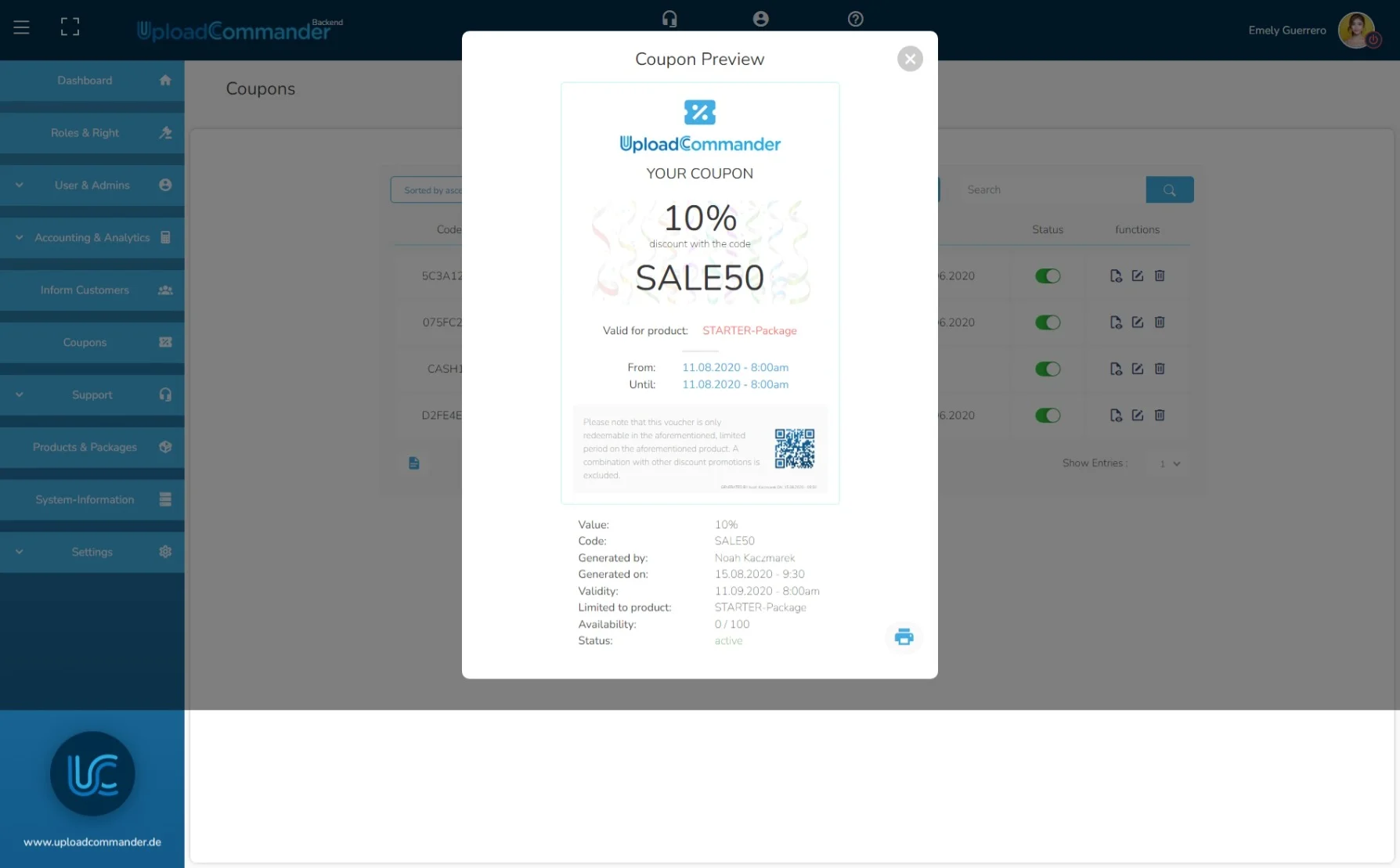Click the Inform Customers people icon

point(165,290)
